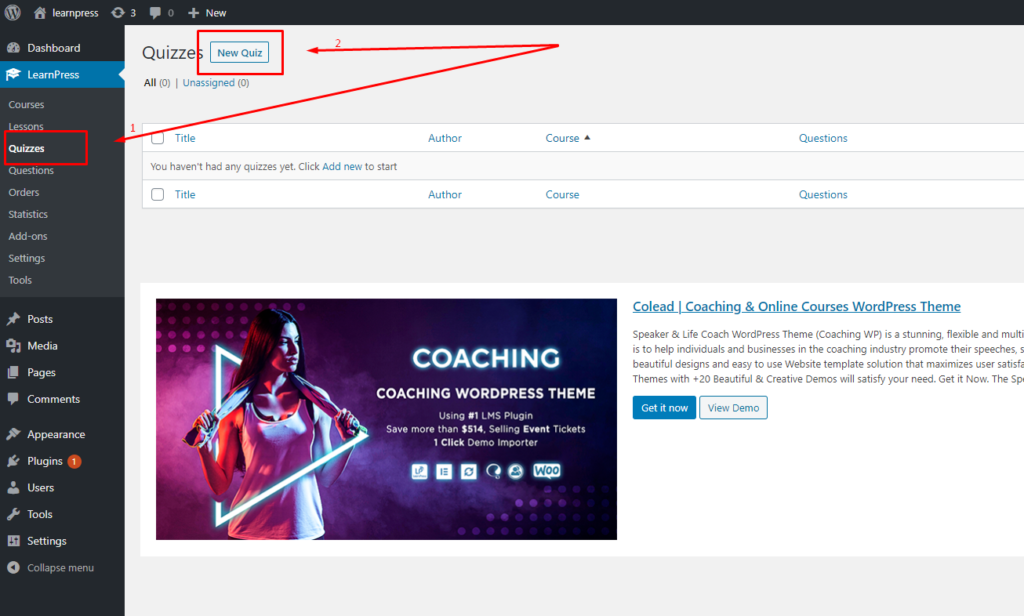This screenshot has height=616, width=1024.
Task: Click the comments bubble icon in admin bar
Action: tap(155, 13)
